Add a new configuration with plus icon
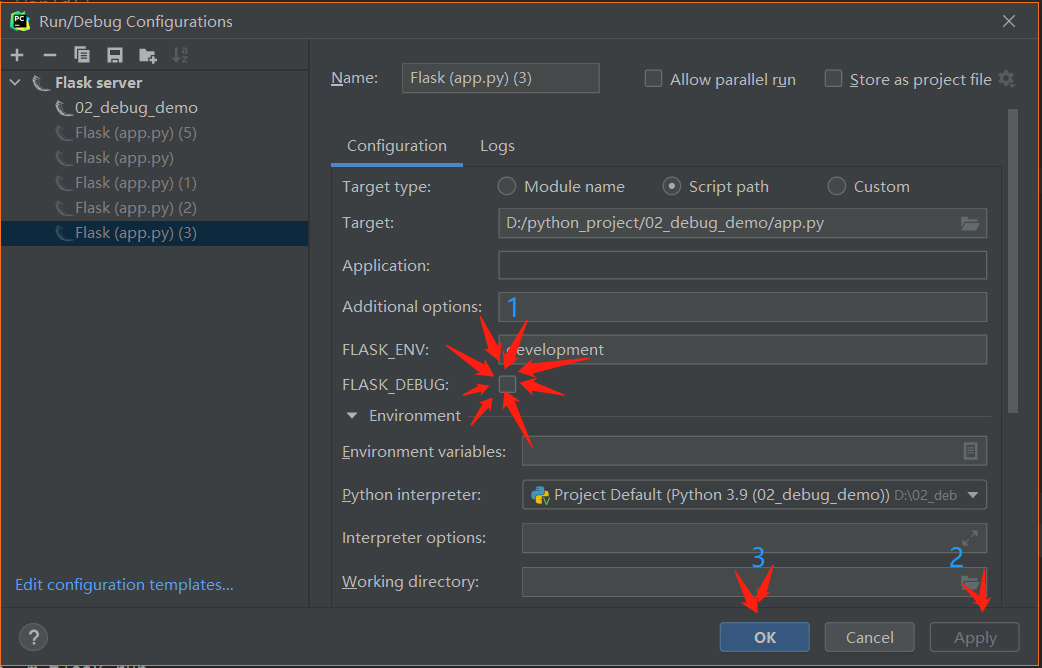The width and height of the screenshot is (1042, 668). 17,55
